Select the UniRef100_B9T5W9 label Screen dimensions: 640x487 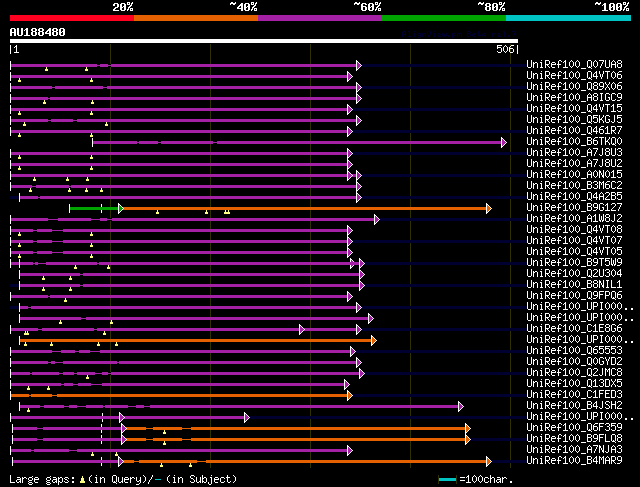[x=574, y=263]
